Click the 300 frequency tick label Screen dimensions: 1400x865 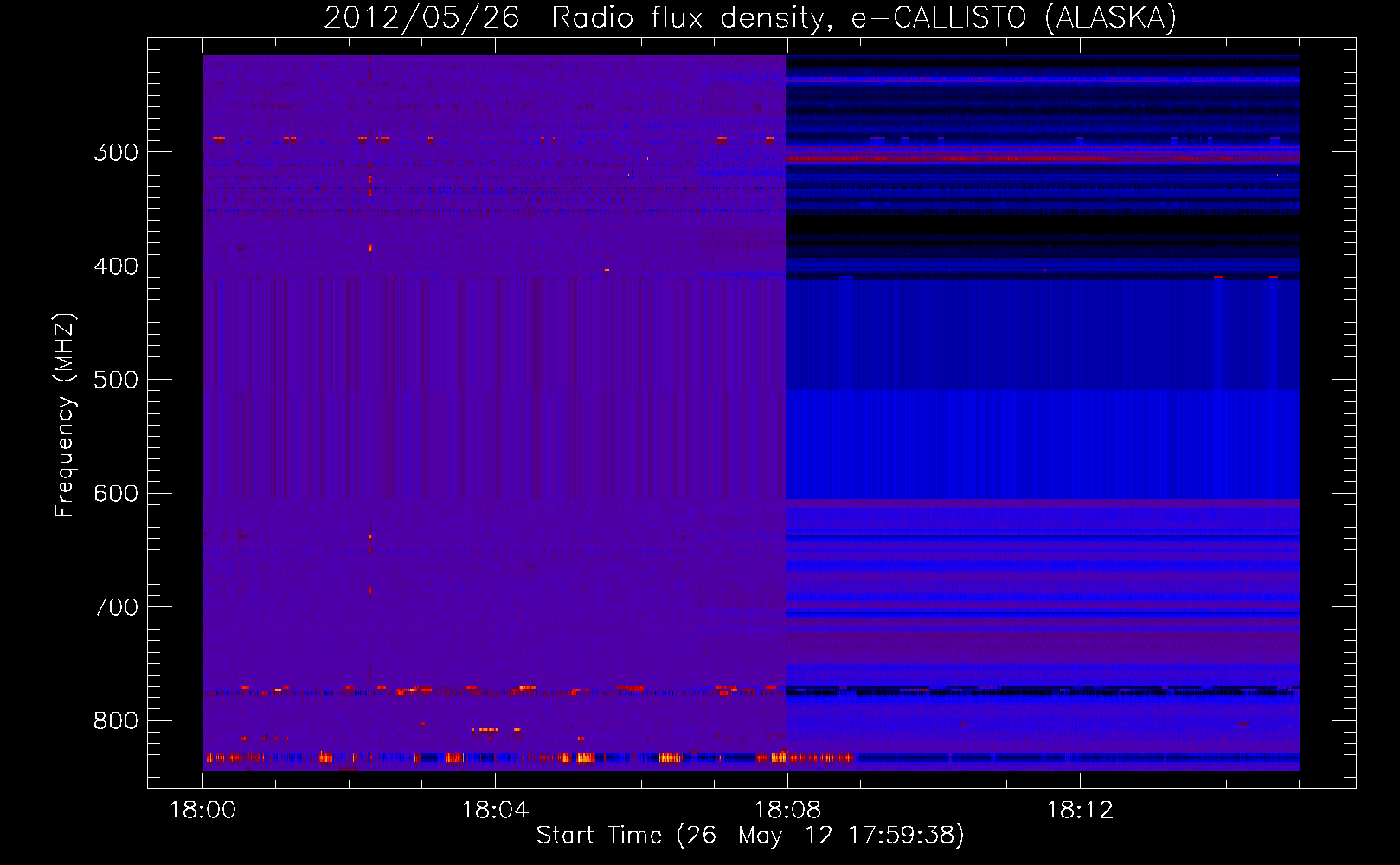point(116,152)
